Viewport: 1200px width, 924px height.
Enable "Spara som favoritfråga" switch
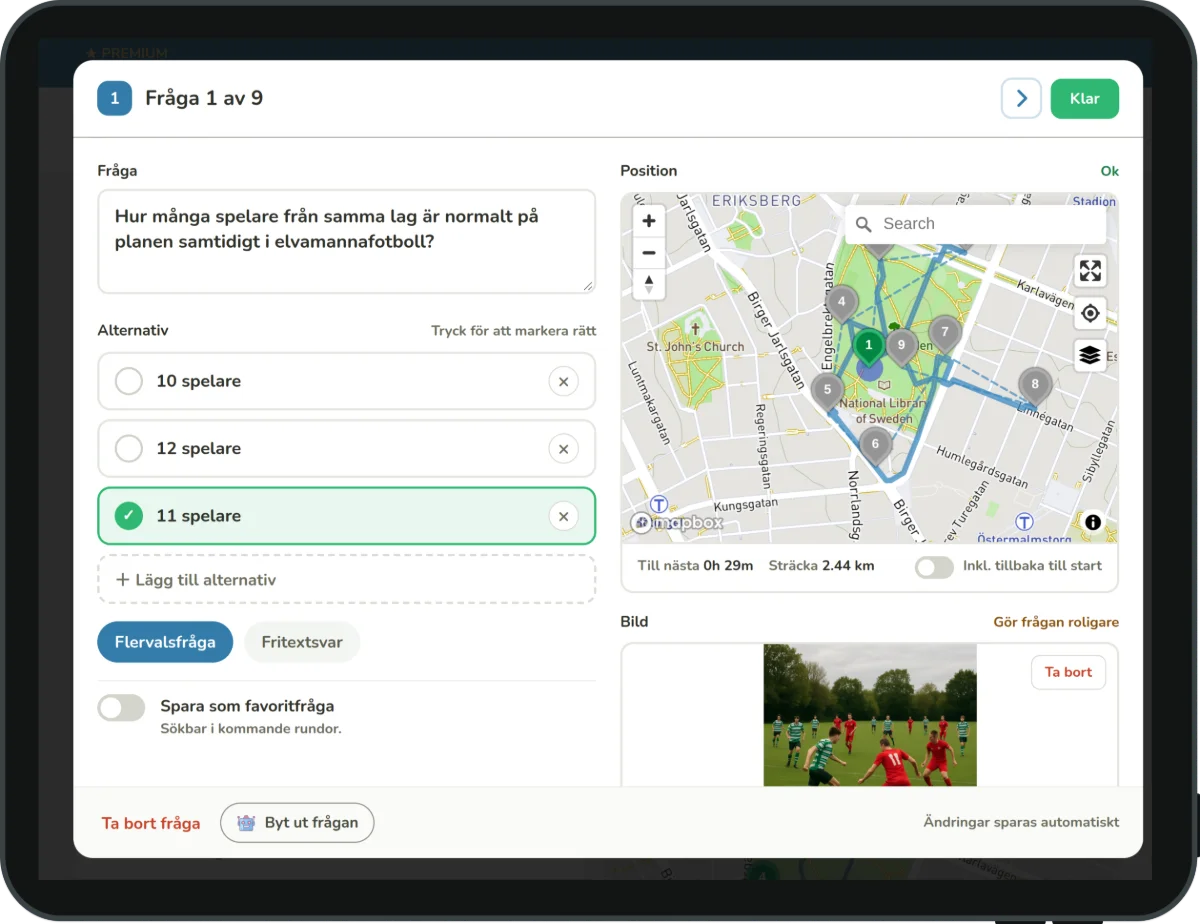point(121,708)
